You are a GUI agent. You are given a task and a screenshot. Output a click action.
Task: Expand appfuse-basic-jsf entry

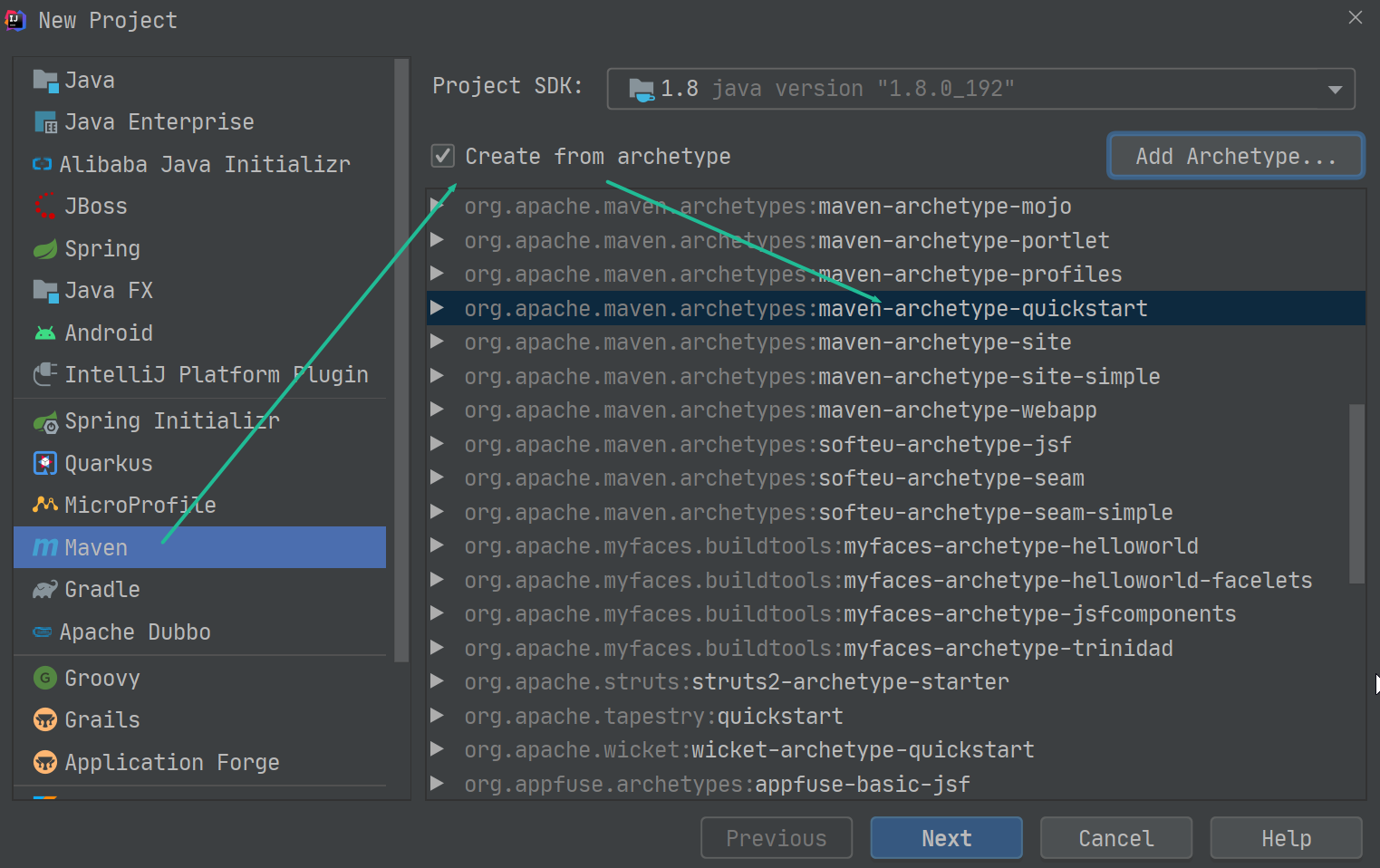437,783
